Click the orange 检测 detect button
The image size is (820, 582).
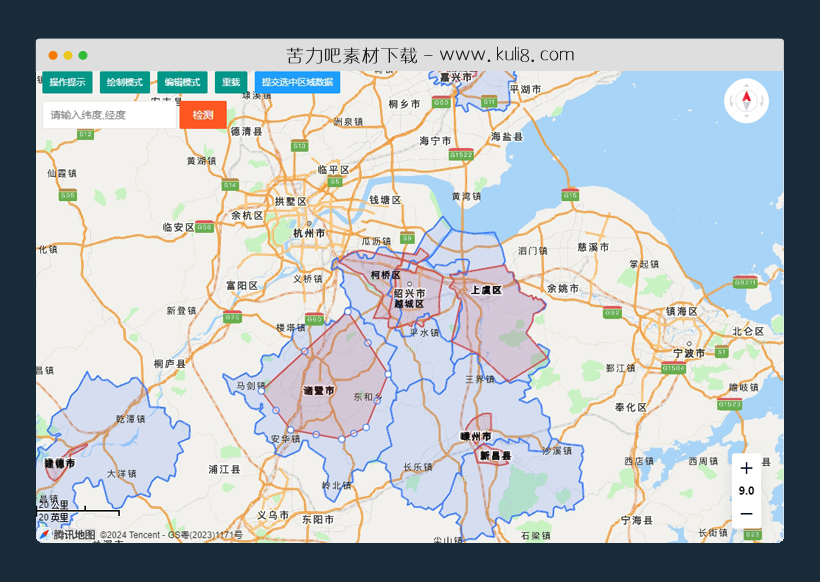203,115
